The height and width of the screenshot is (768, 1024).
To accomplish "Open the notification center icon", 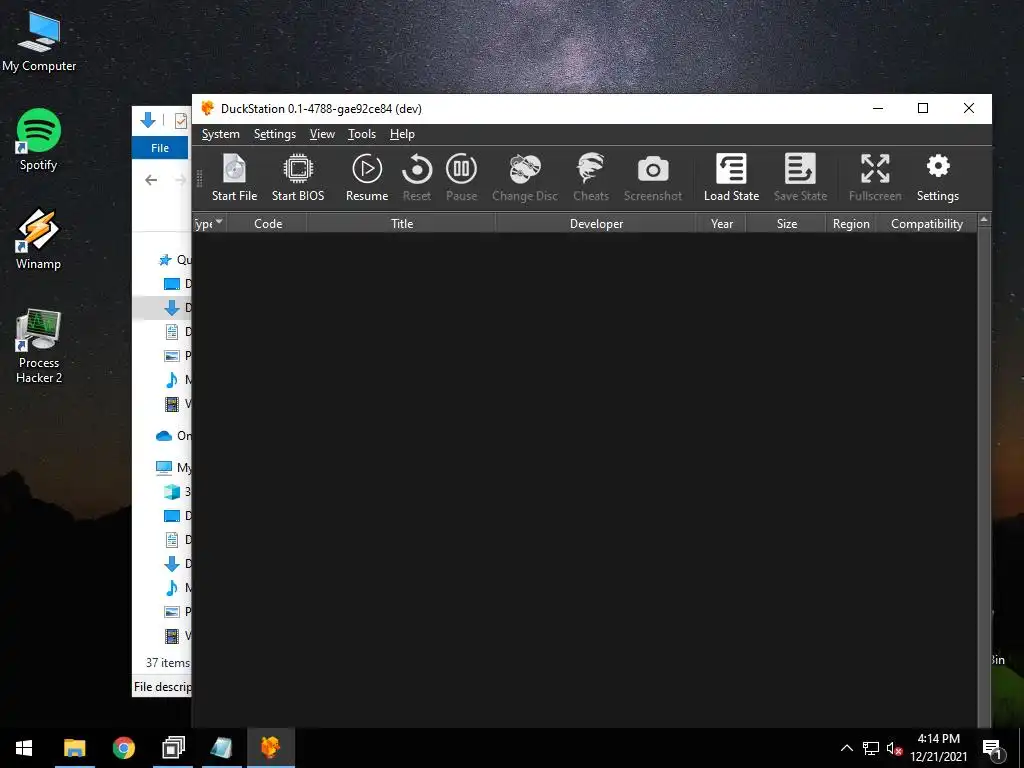I will (991, 748).
